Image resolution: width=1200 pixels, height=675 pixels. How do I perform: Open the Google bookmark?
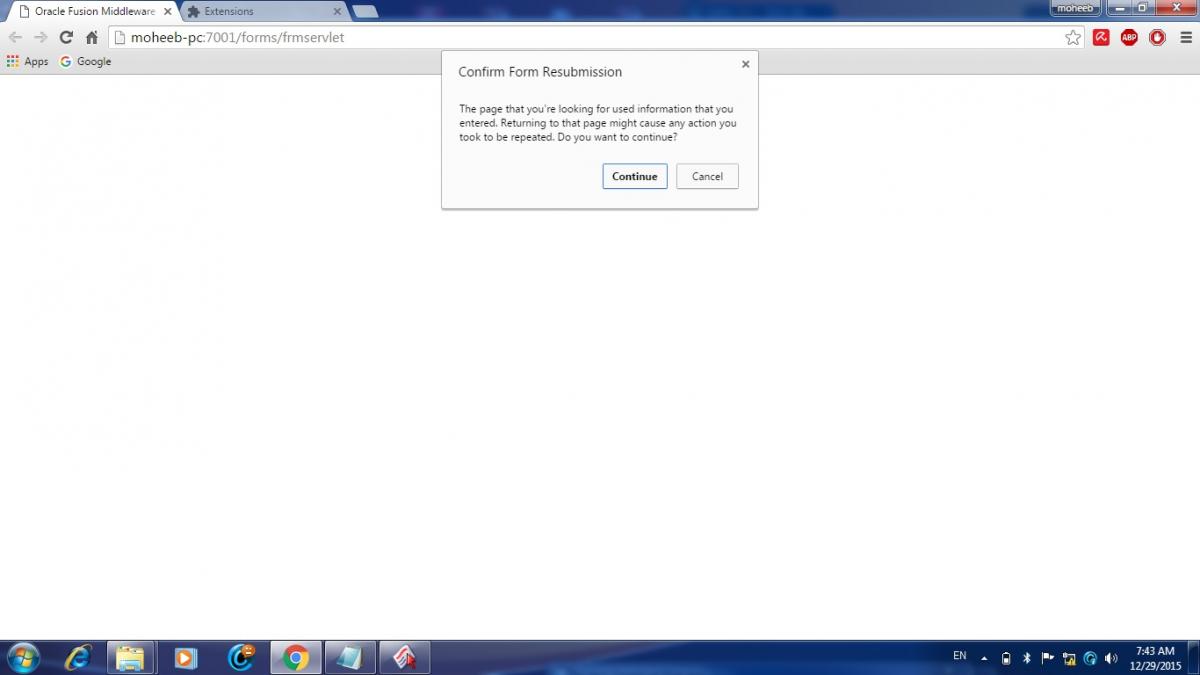85,61
